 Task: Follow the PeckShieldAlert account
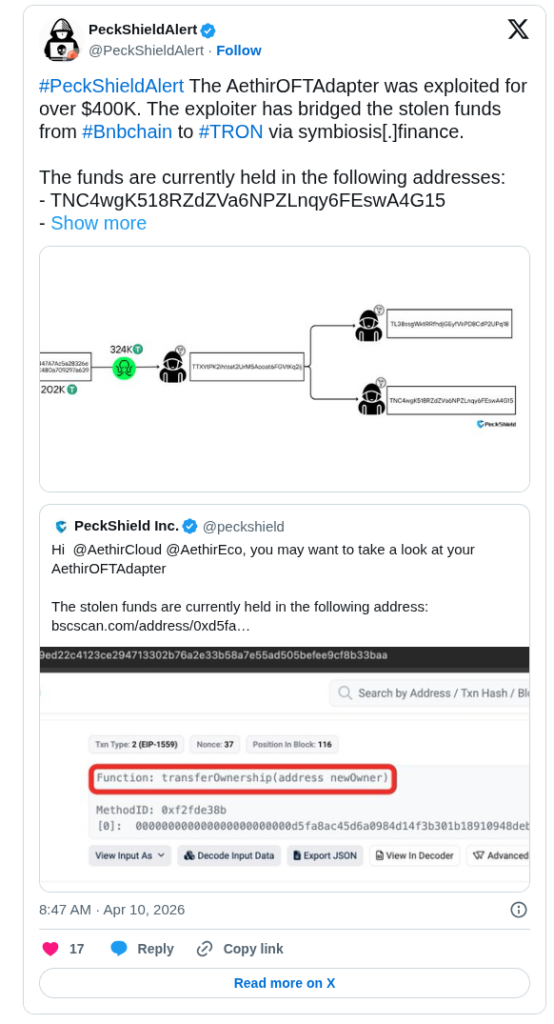[x=238, y=50]
